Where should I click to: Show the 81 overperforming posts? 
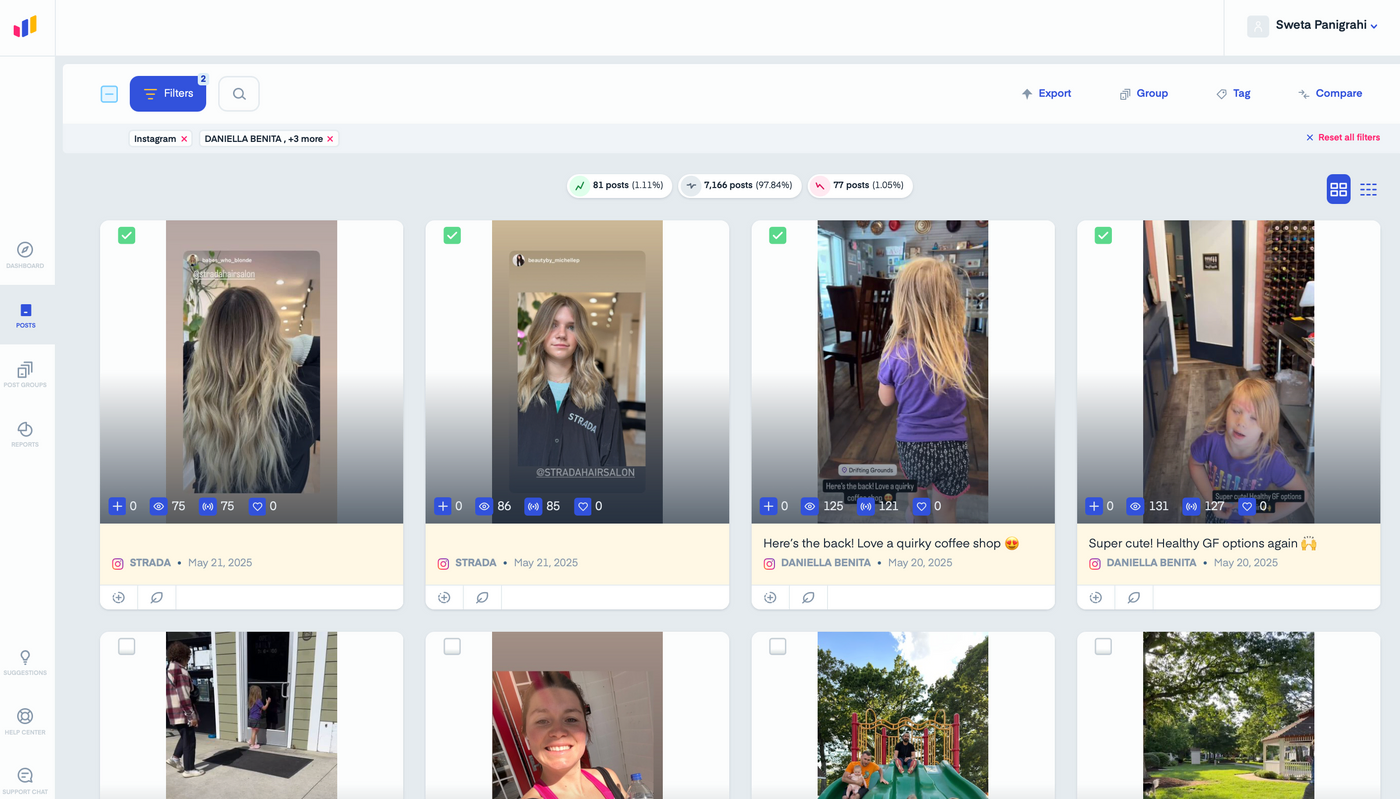click(620, 186)
